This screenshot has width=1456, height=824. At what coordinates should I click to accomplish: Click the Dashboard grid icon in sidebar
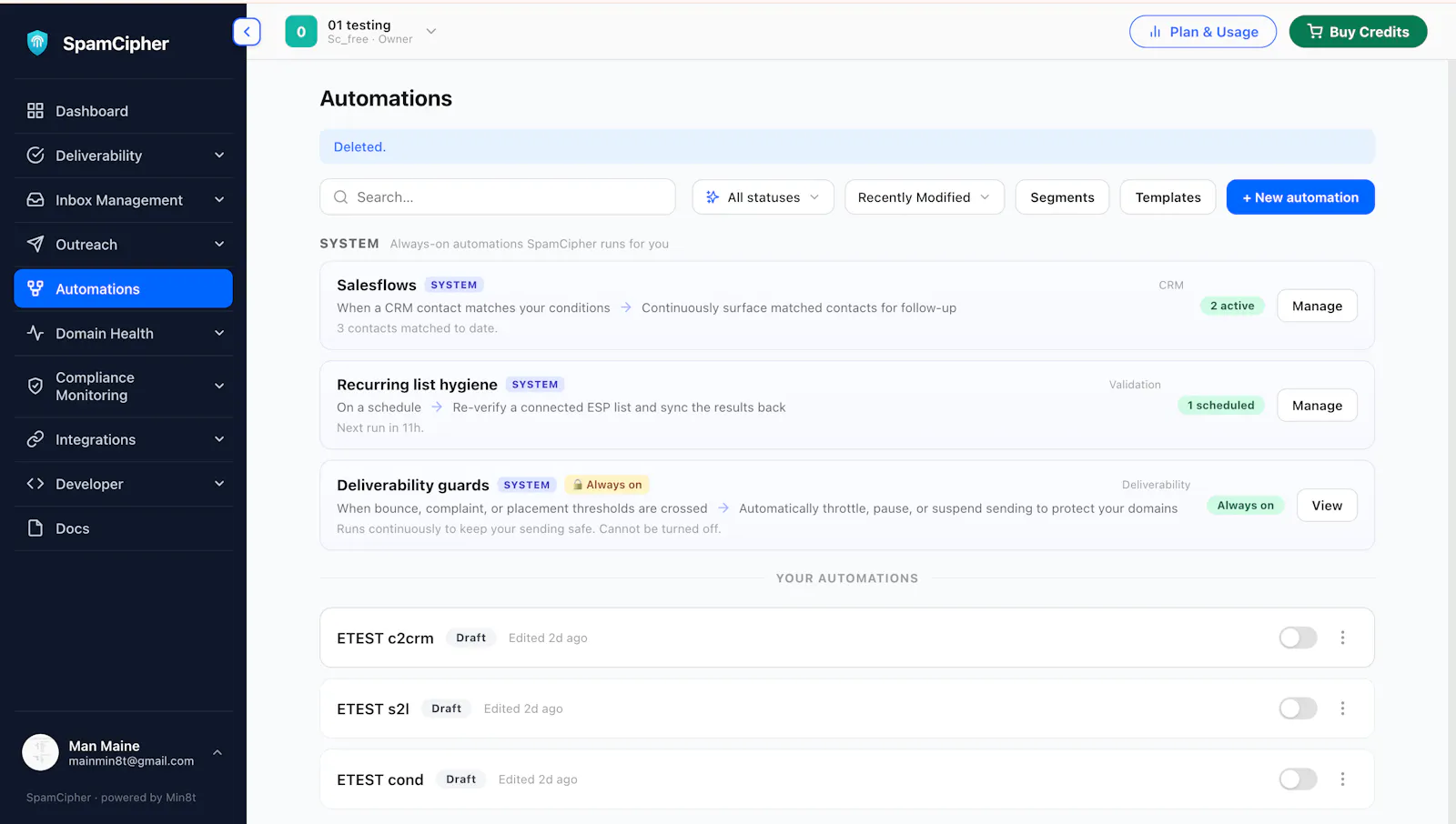35,111
